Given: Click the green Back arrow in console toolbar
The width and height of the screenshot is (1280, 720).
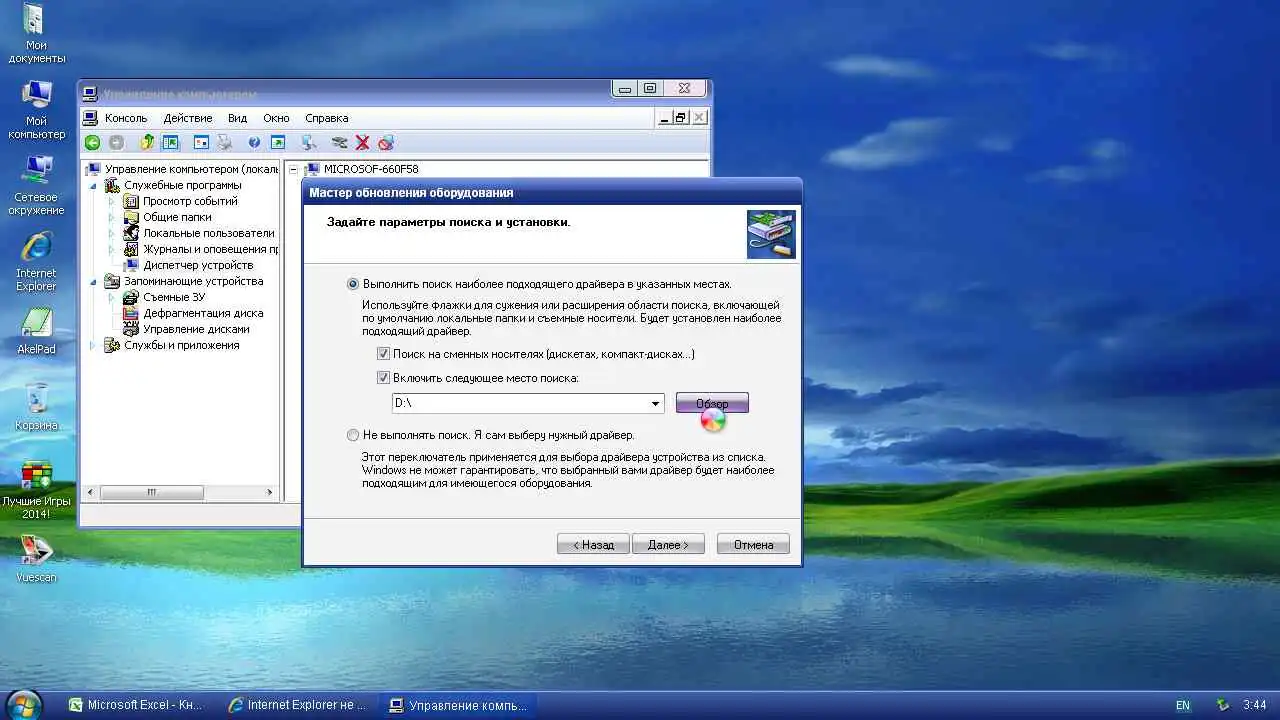Looking at the screenshot, I should [92, 143].
